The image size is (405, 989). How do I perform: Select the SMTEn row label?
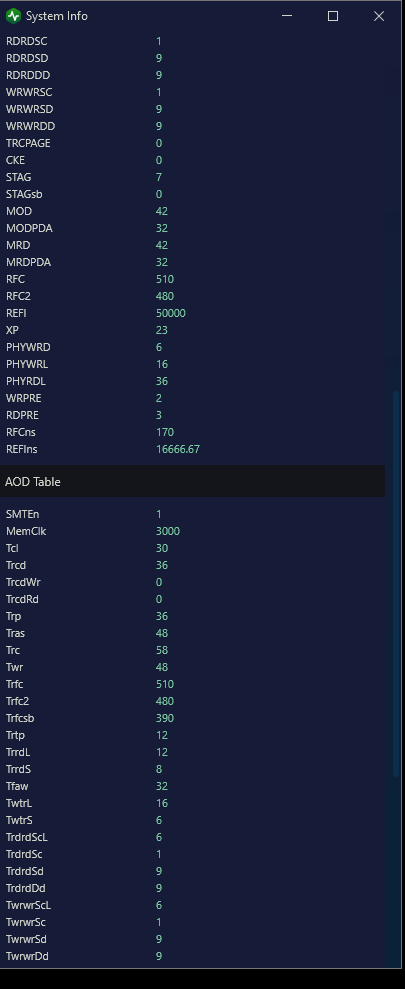22,514
